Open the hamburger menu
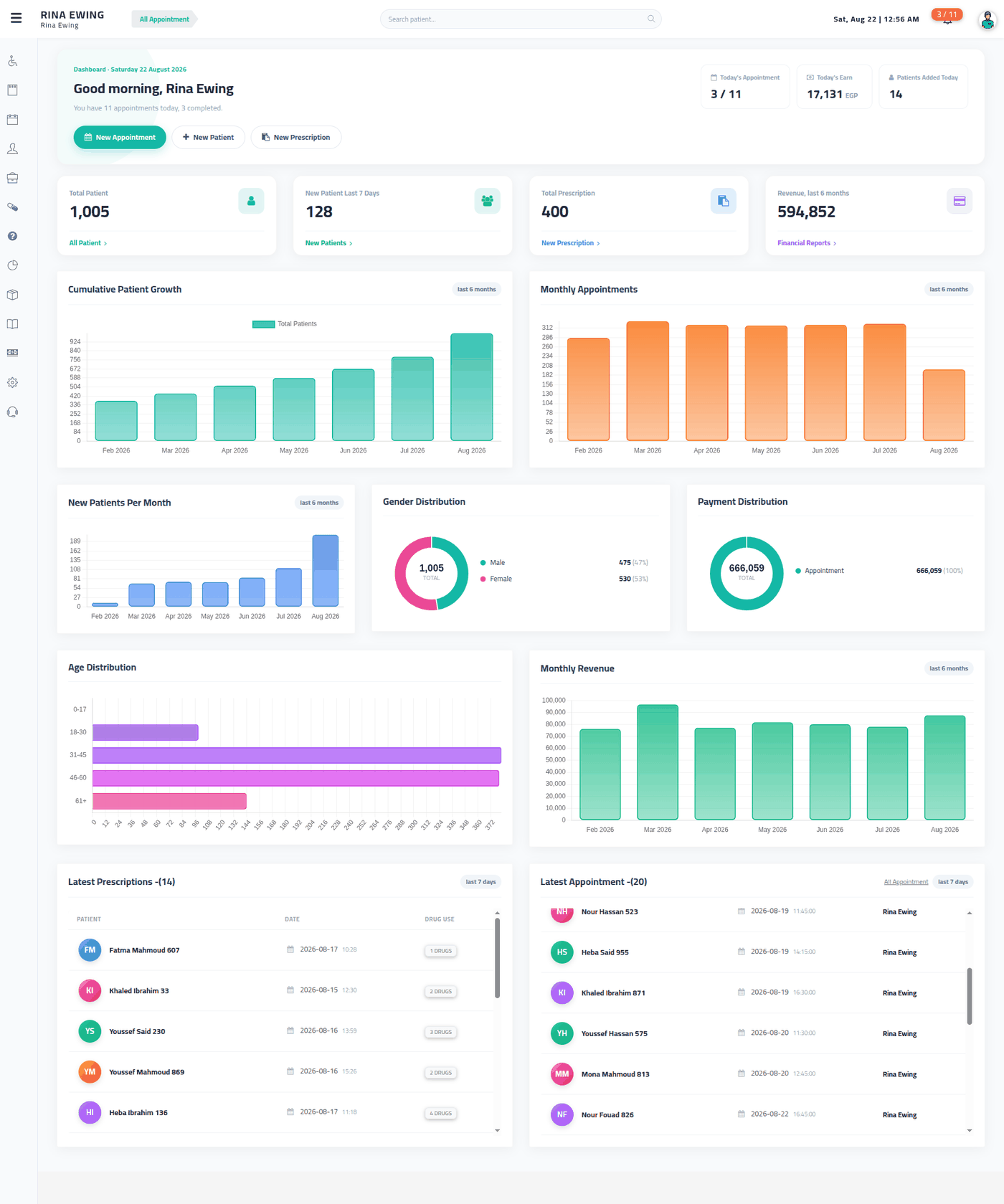The height and width of the screenshot is (1204, 1004). (16, 18)
